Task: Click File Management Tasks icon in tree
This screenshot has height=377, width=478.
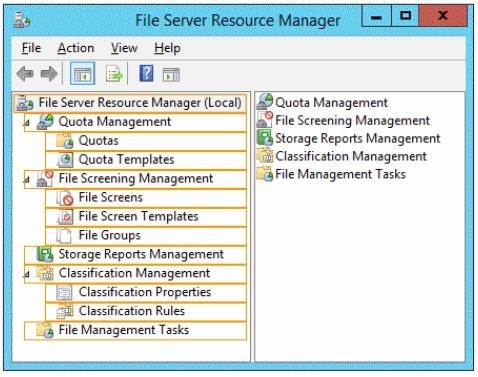Action: coord(45,330)
